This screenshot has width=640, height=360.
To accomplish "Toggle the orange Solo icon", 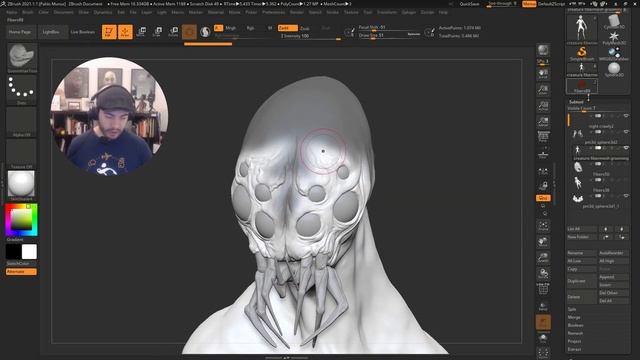I will coord(543,322).
